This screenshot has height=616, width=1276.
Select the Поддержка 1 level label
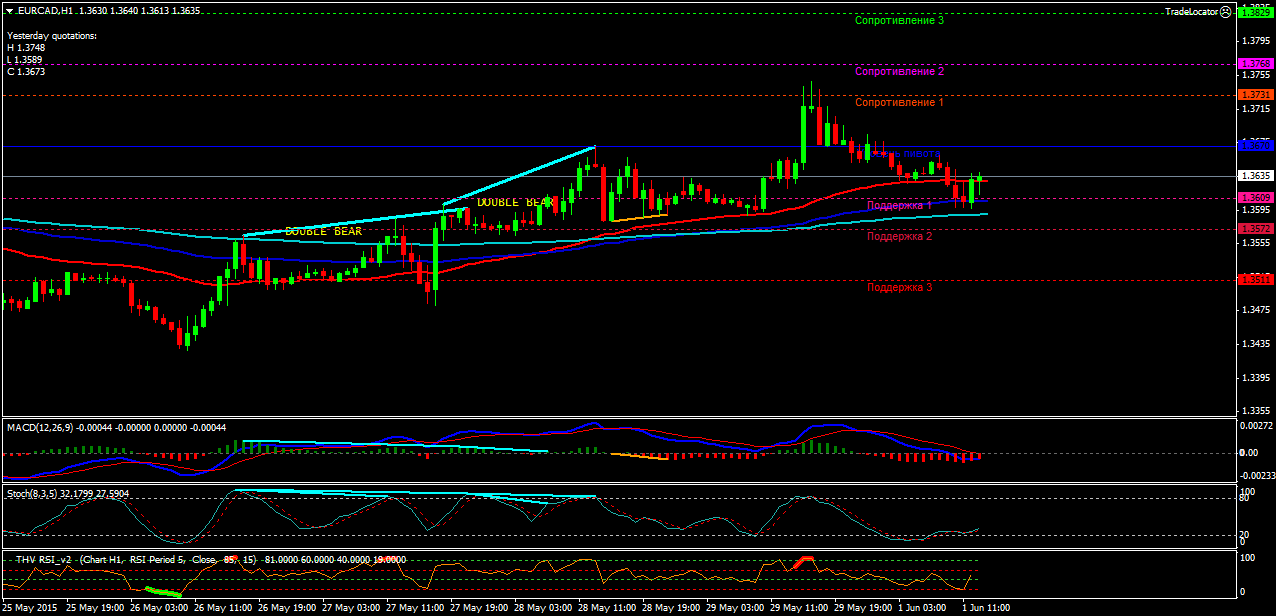tap(899, 205)
